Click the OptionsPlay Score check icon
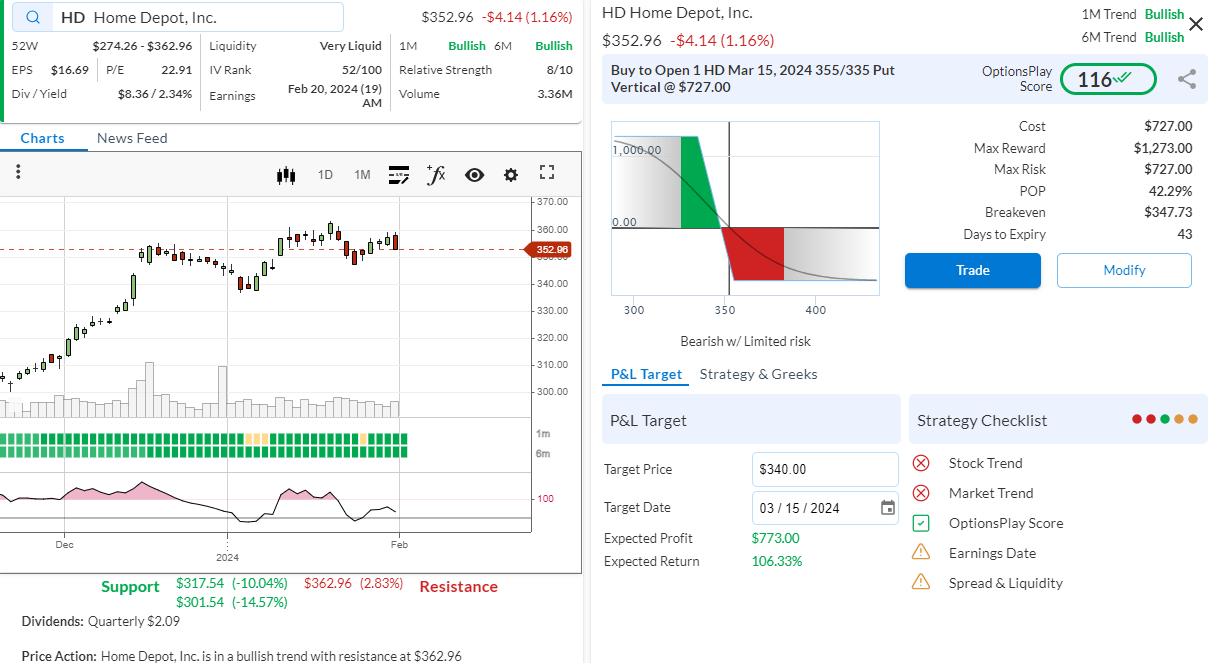The height and width of the screenshot is (663, 1209). coord(922,523)
